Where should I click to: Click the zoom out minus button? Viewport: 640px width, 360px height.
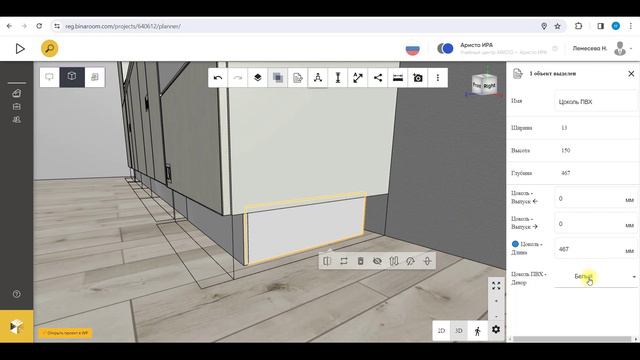(496, 316)
